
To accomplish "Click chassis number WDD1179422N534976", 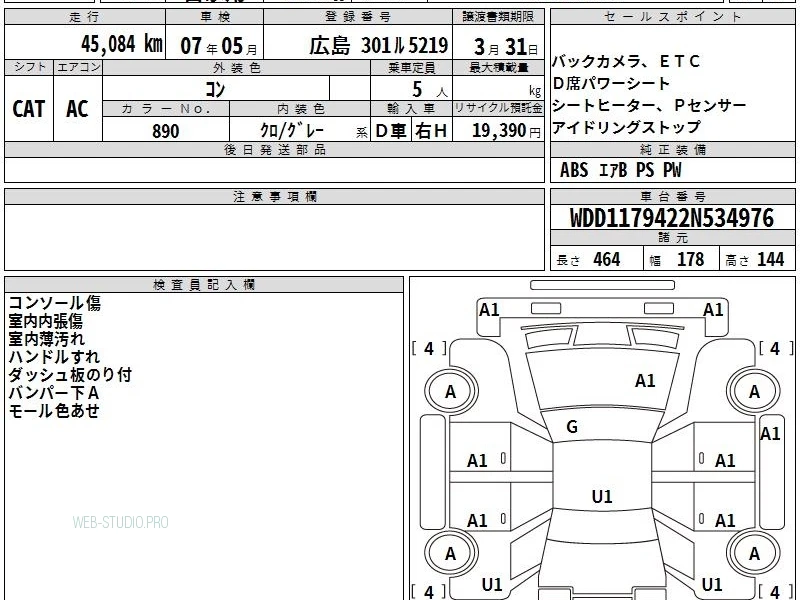I will (x=671, y=218).
